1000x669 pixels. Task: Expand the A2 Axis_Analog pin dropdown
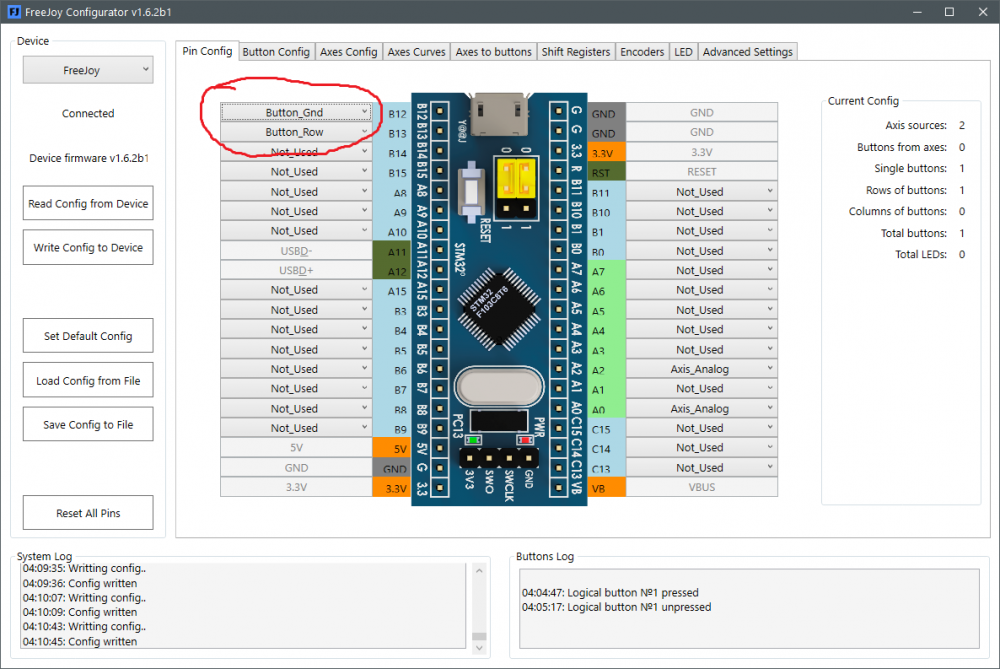tap(700, 369)
